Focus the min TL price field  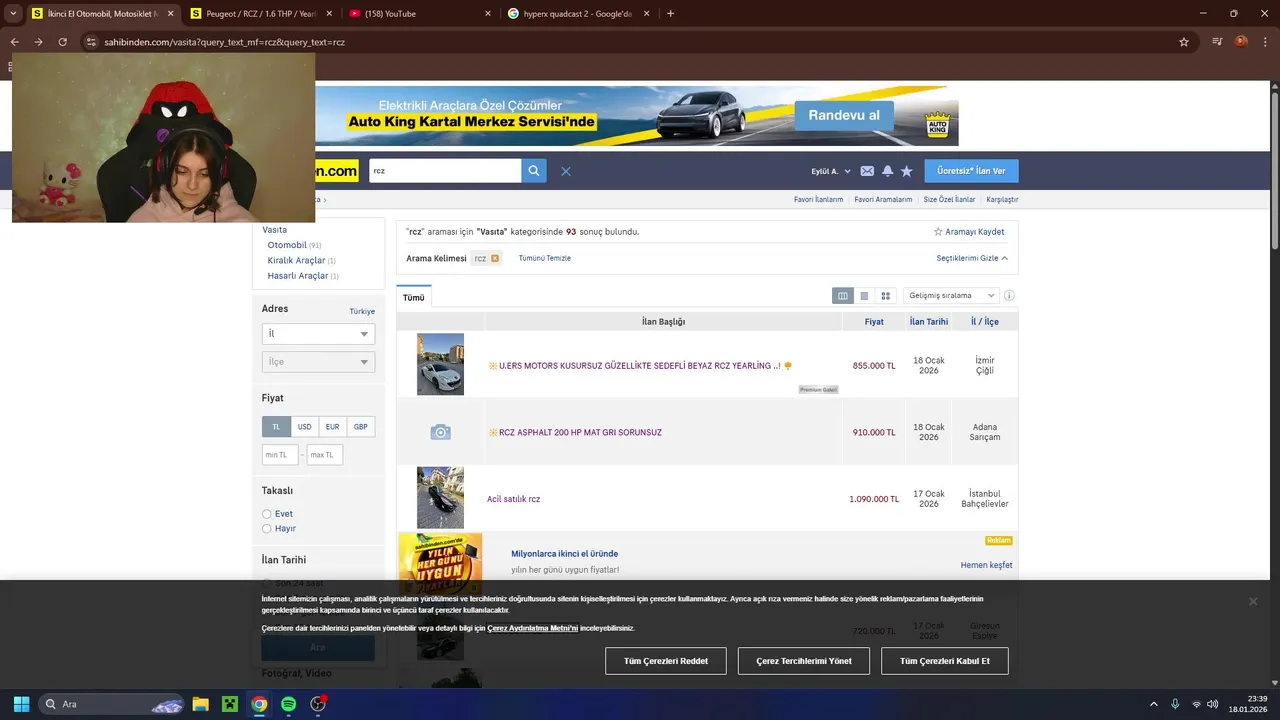click(280, 455)
